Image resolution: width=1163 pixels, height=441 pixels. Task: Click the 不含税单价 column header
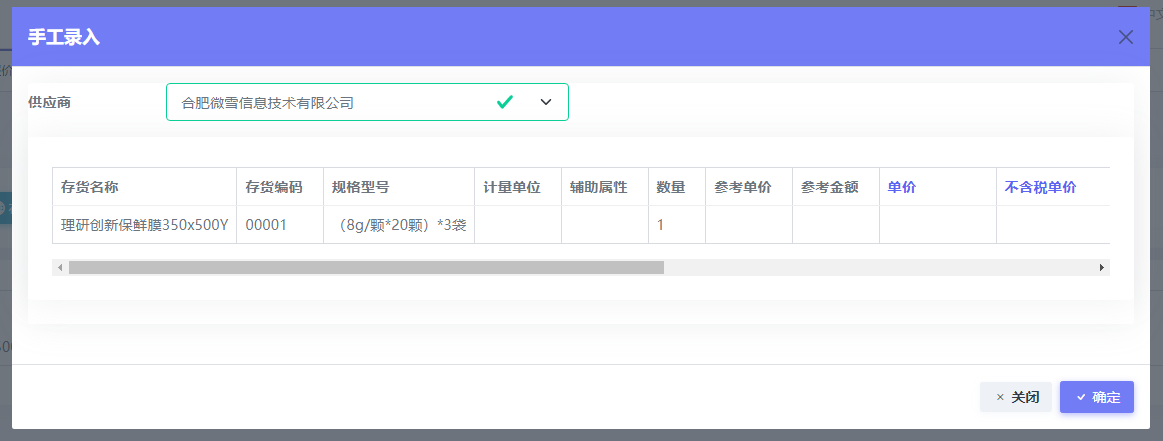[1052, 187]
